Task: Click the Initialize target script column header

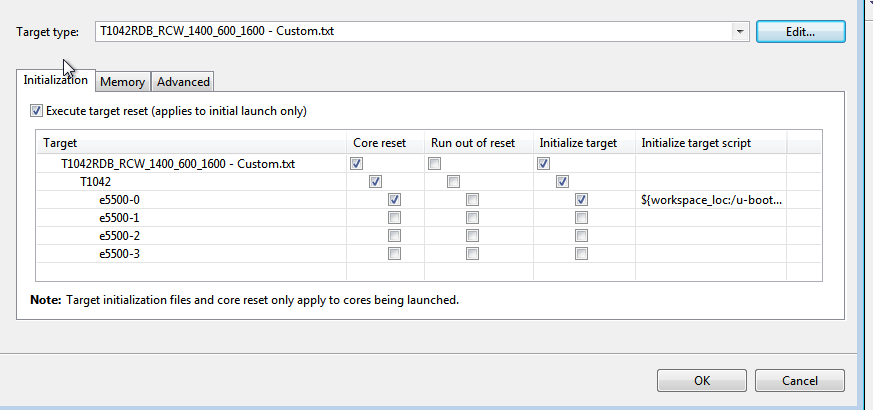Action: tap(696, 143)
